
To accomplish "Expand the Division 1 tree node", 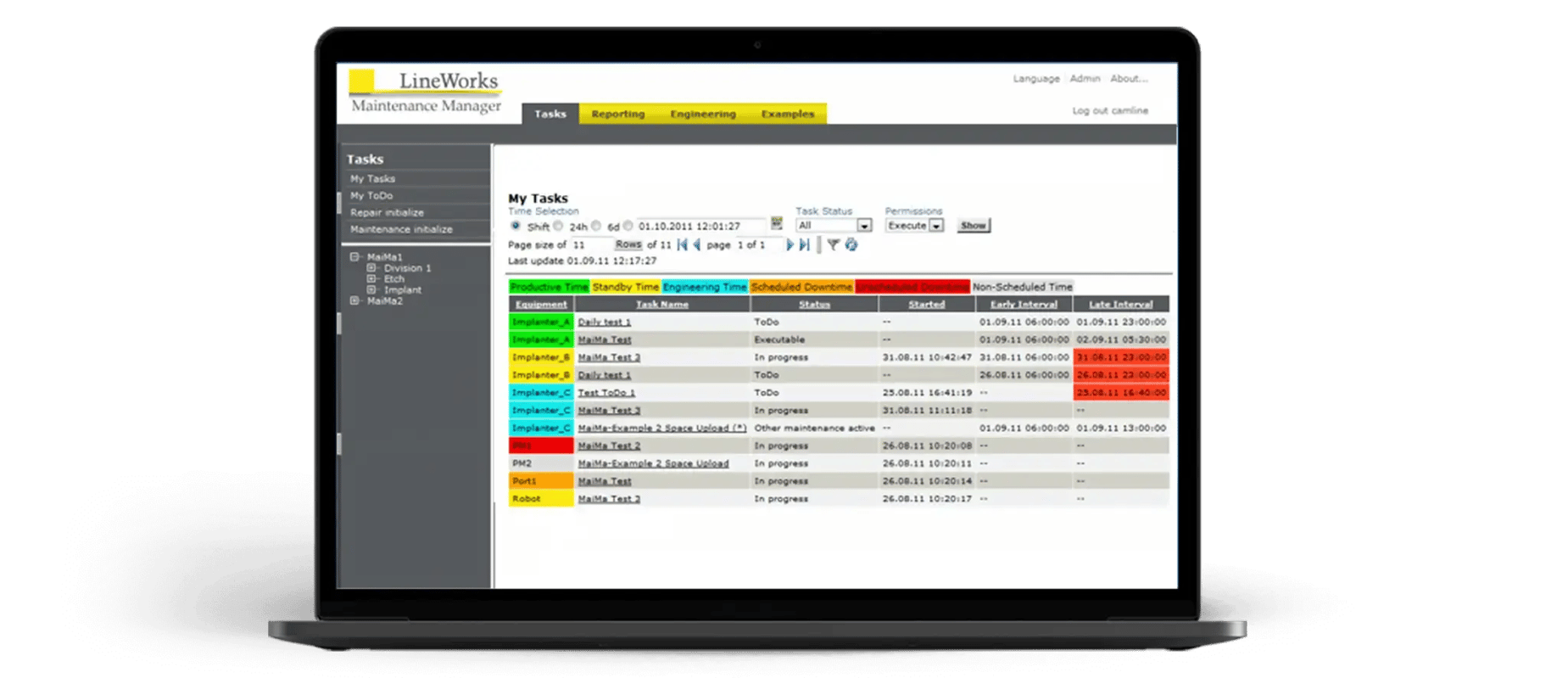I will tap(371, 268).
